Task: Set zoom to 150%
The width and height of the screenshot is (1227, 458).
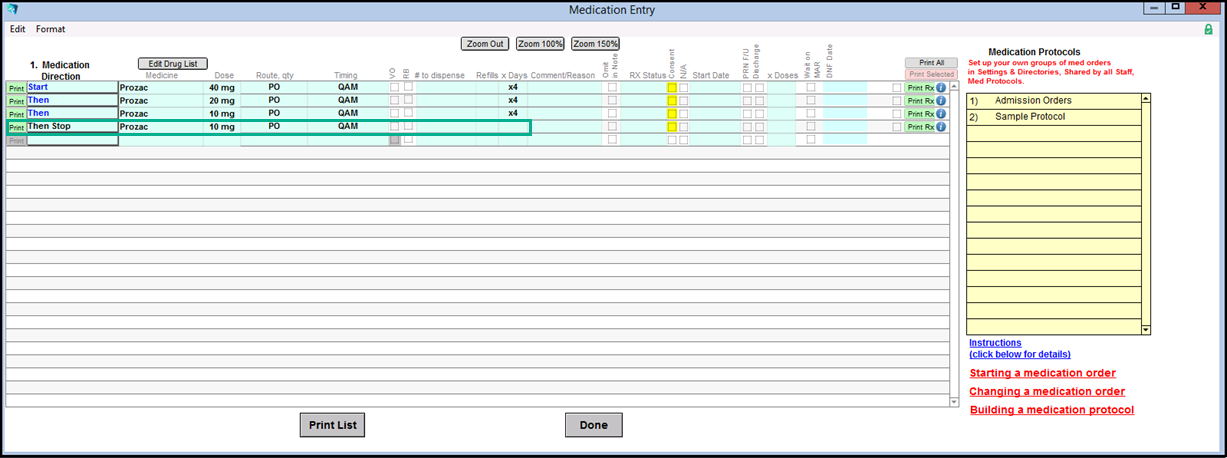Action: [595, 44]
